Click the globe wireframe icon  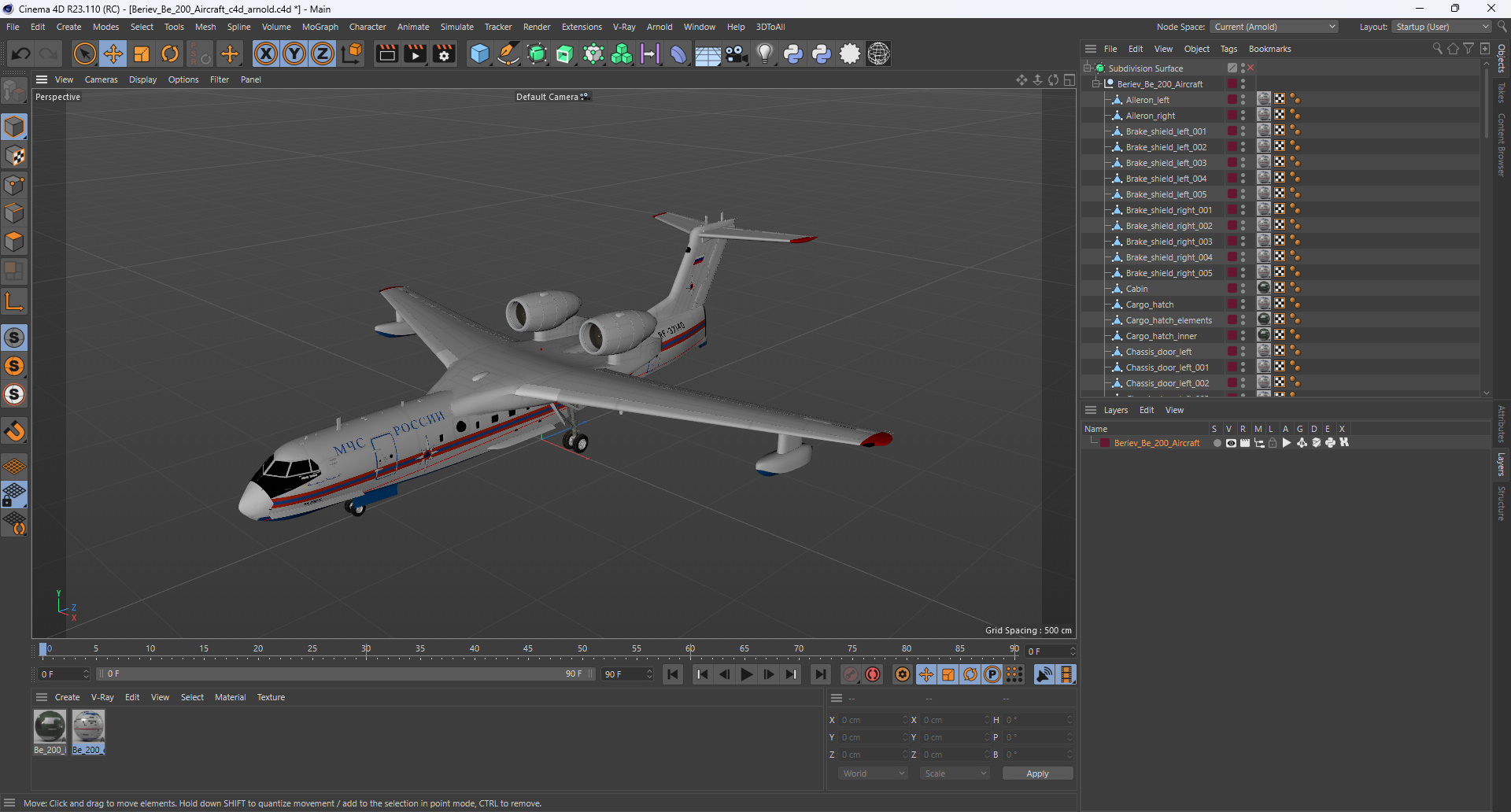coord(878,54)
